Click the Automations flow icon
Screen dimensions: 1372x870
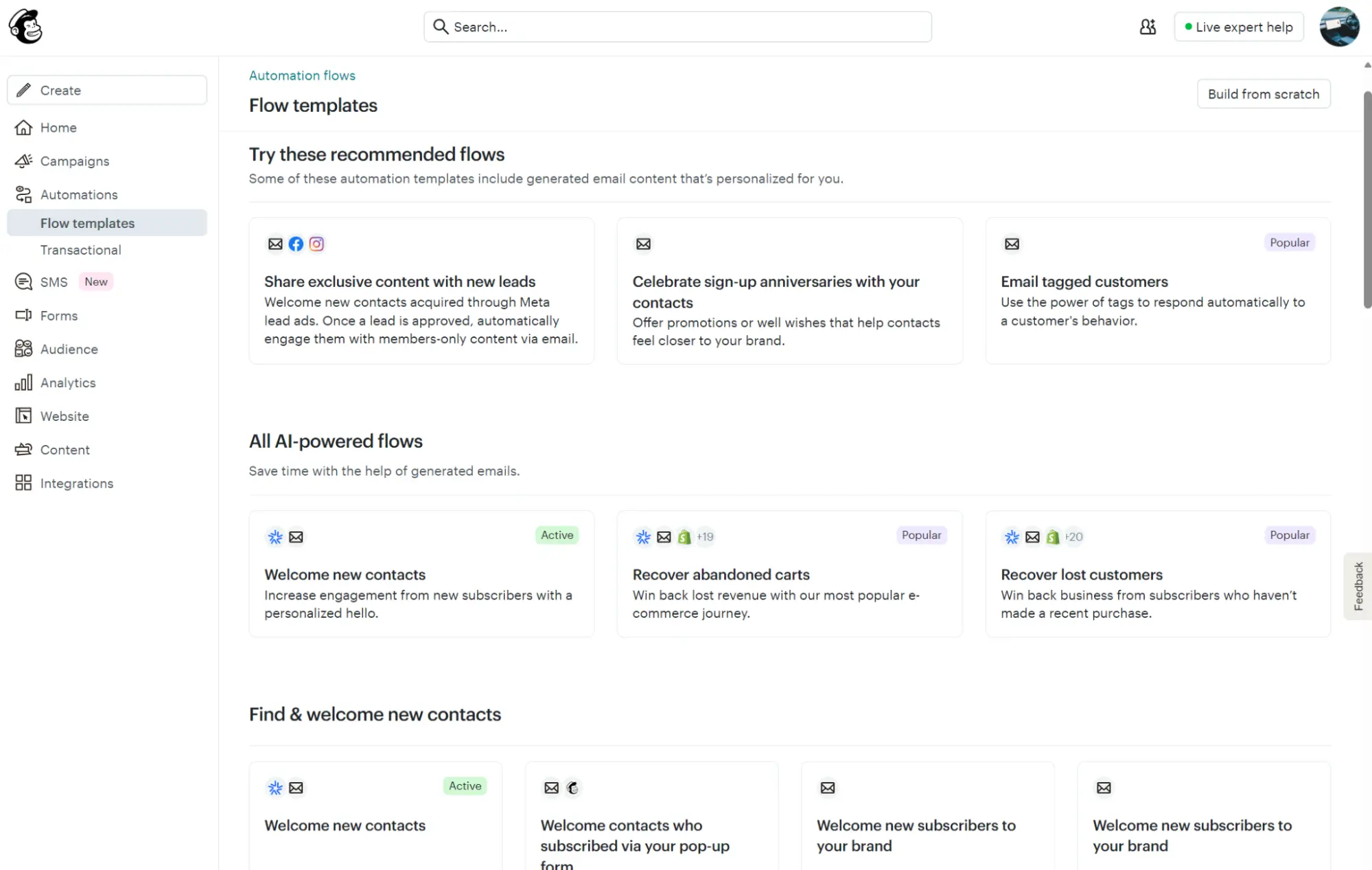pos(23,195)
